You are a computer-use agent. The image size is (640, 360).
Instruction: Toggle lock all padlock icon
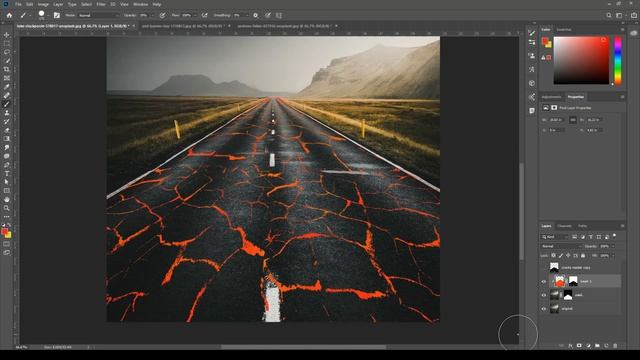[583, 256]
